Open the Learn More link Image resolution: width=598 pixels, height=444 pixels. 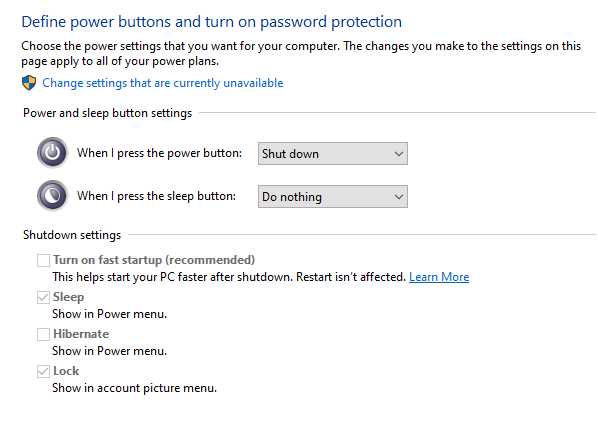(x=439, y=277)
